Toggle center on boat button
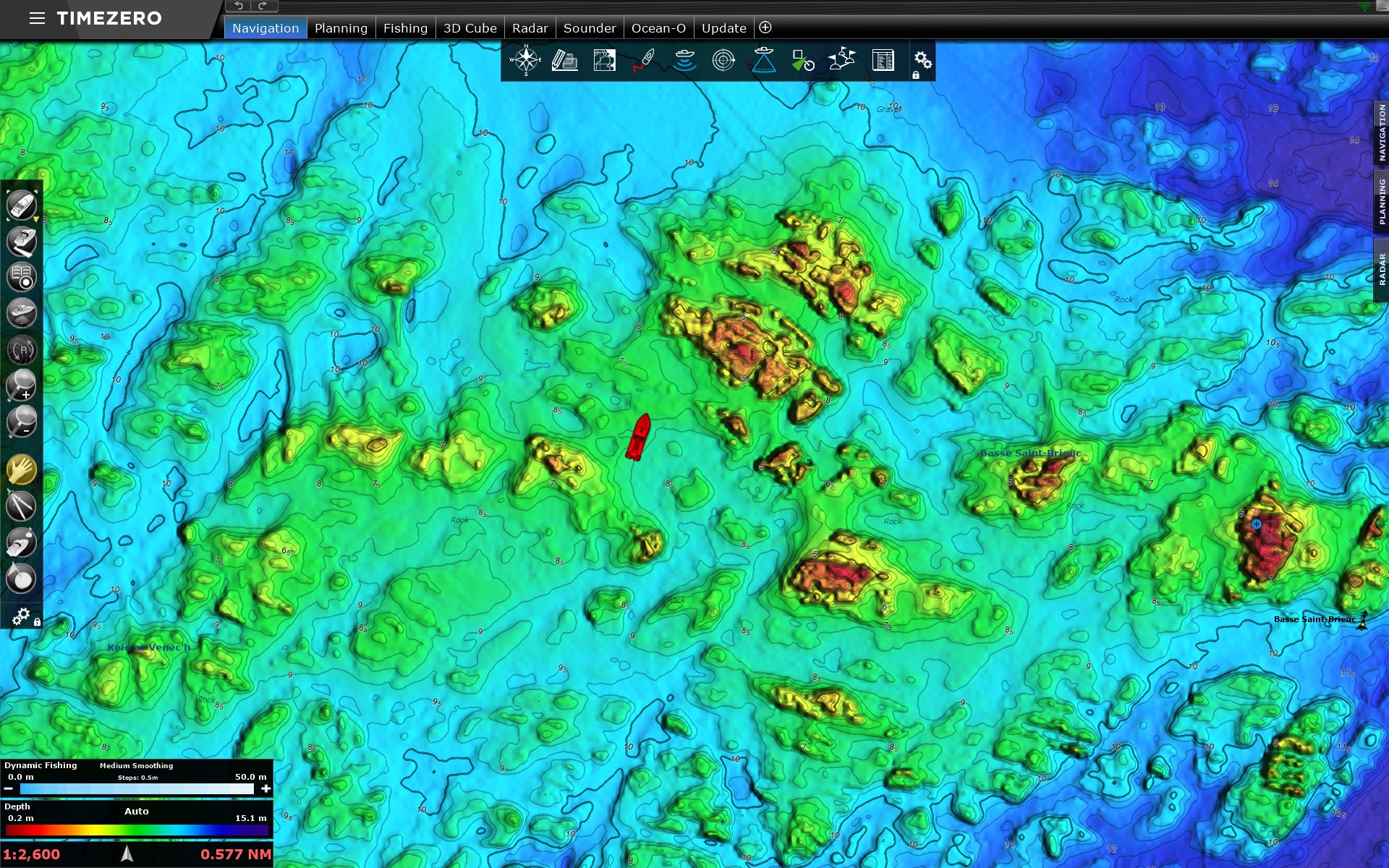This screenshot has width=1389, height=868. pos(21,205)
